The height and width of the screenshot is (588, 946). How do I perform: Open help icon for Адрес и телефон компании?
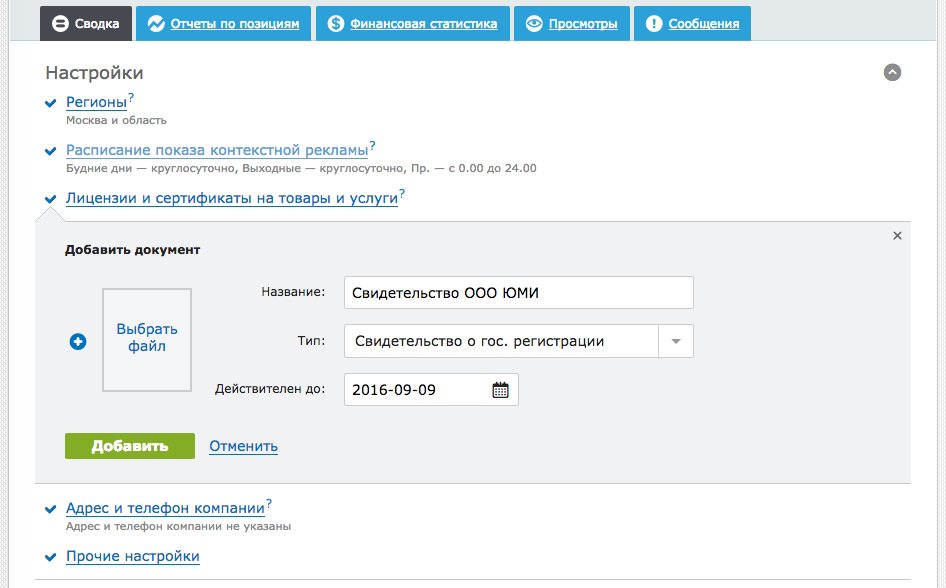click(269, 504)
